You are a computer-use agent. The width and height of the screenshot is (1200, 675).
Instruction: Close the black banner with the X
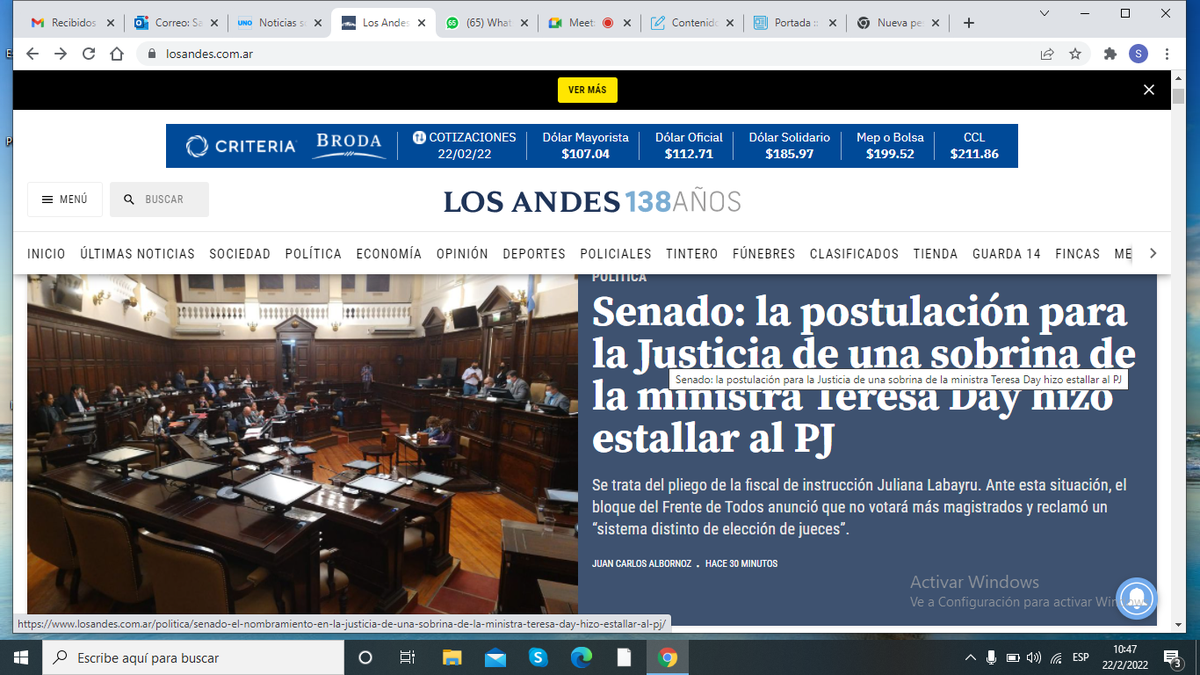[x=1149, y=90]
